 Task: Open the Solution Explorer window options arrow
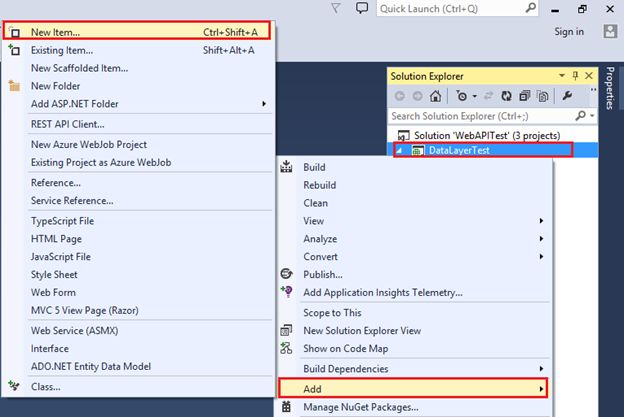(x=562, y=75)
